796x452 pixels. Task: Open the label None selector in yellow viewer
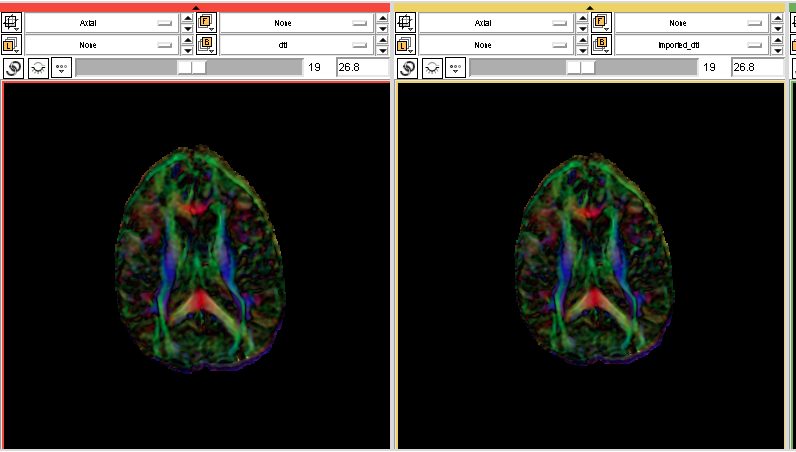click(494, 44)
